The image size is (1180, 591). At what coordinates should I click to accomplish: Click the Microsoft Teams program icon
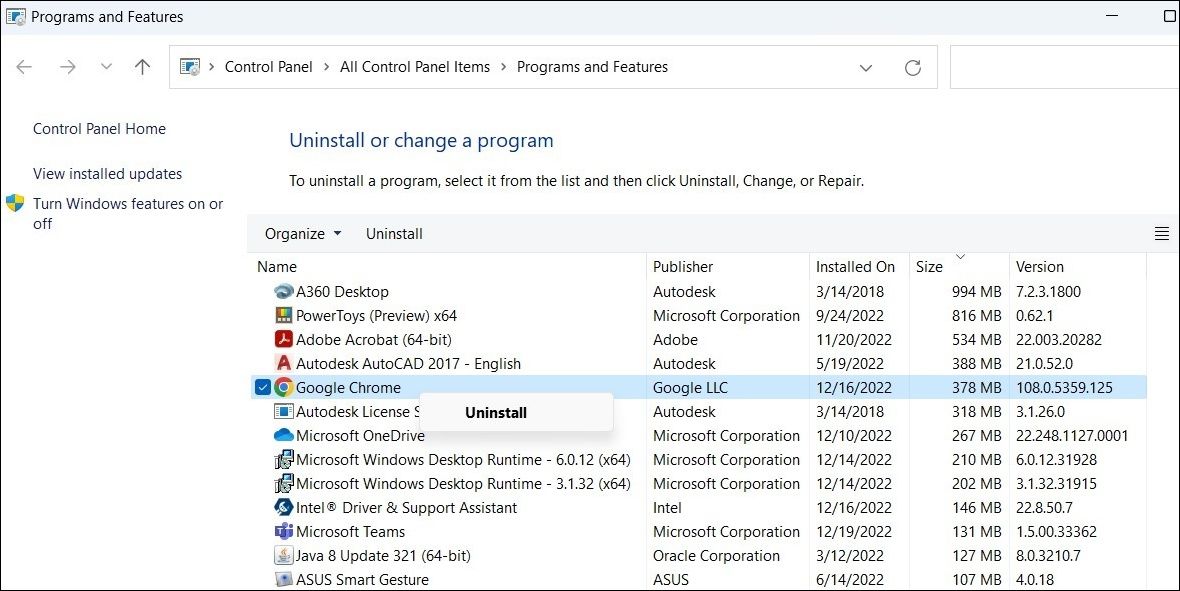pos(284,532)
